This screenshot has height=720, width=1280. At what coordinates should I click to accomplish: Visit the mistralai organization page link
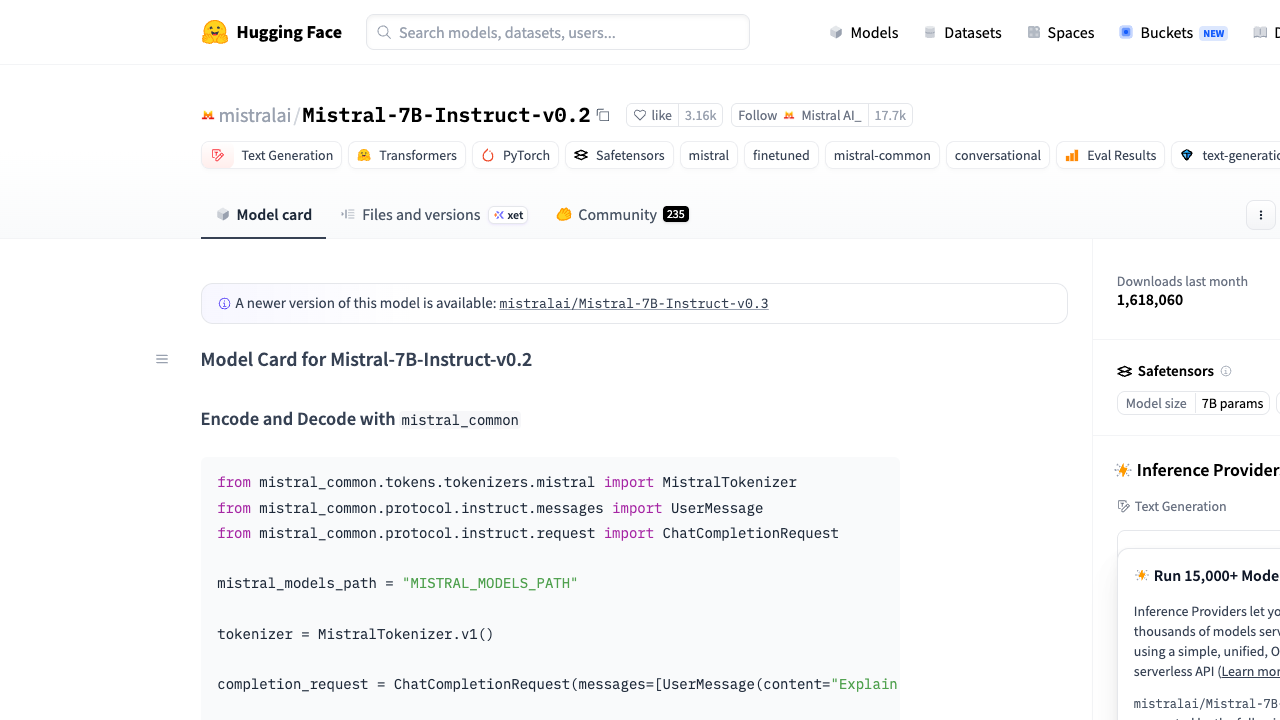pos(255,115)
